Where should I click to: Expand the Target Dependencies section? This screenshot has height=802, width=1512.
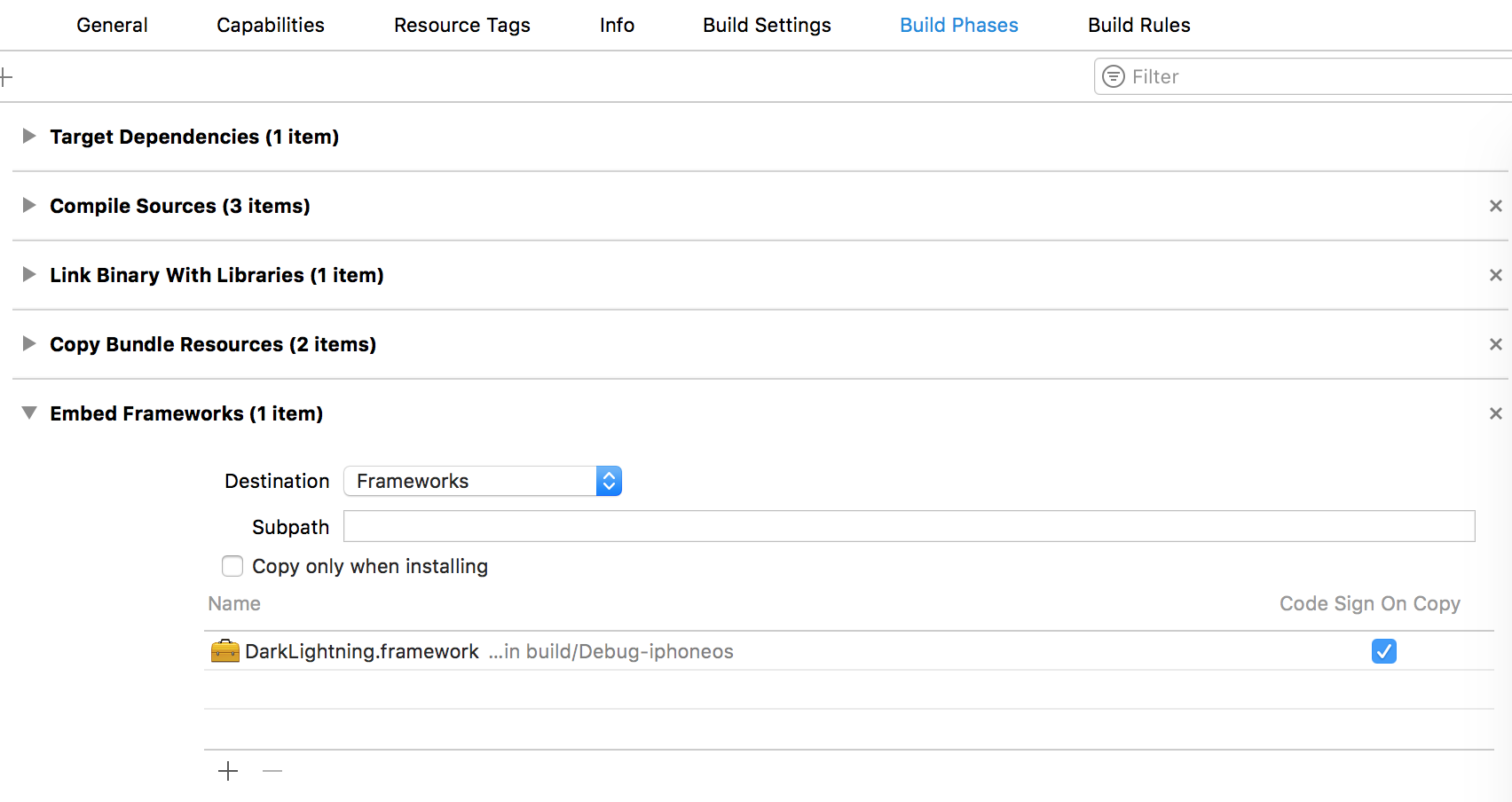pyautogui.click(x=29, y=136)
